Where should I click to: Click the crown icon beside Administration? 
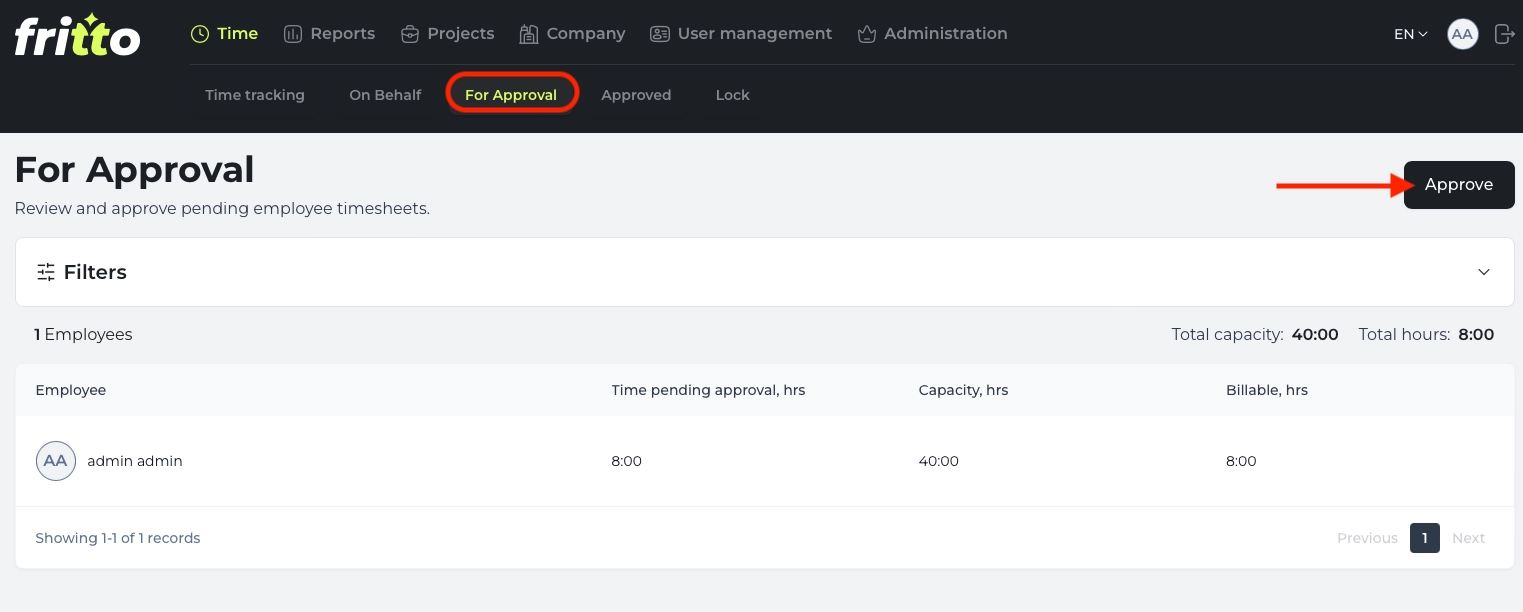coord(867,34)
